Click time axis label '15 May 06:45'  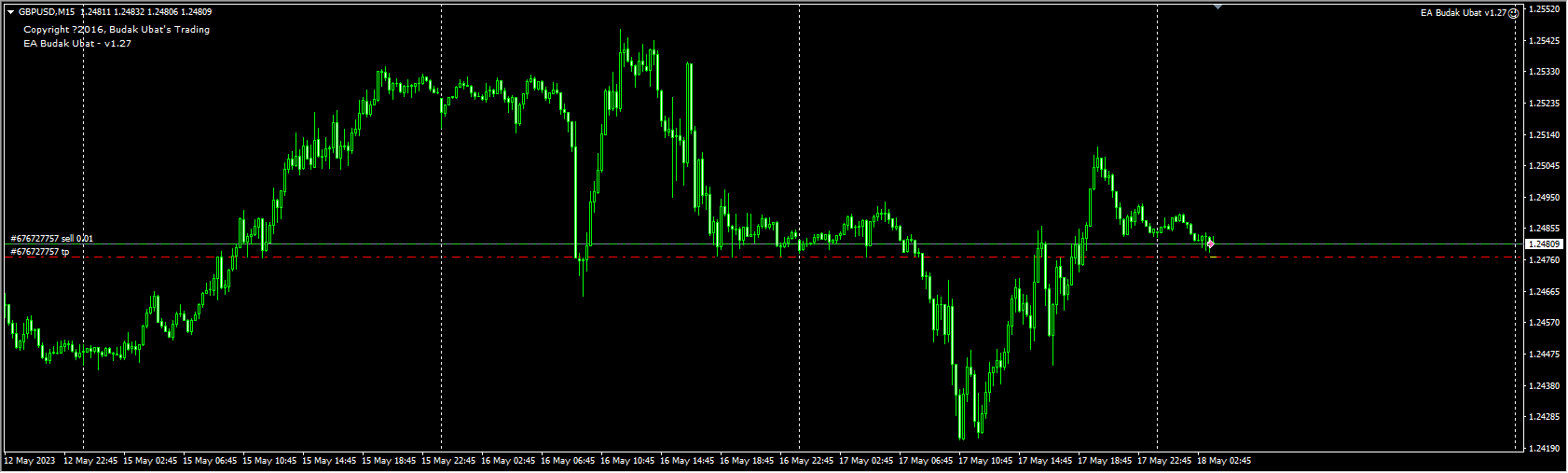(210, 461)
